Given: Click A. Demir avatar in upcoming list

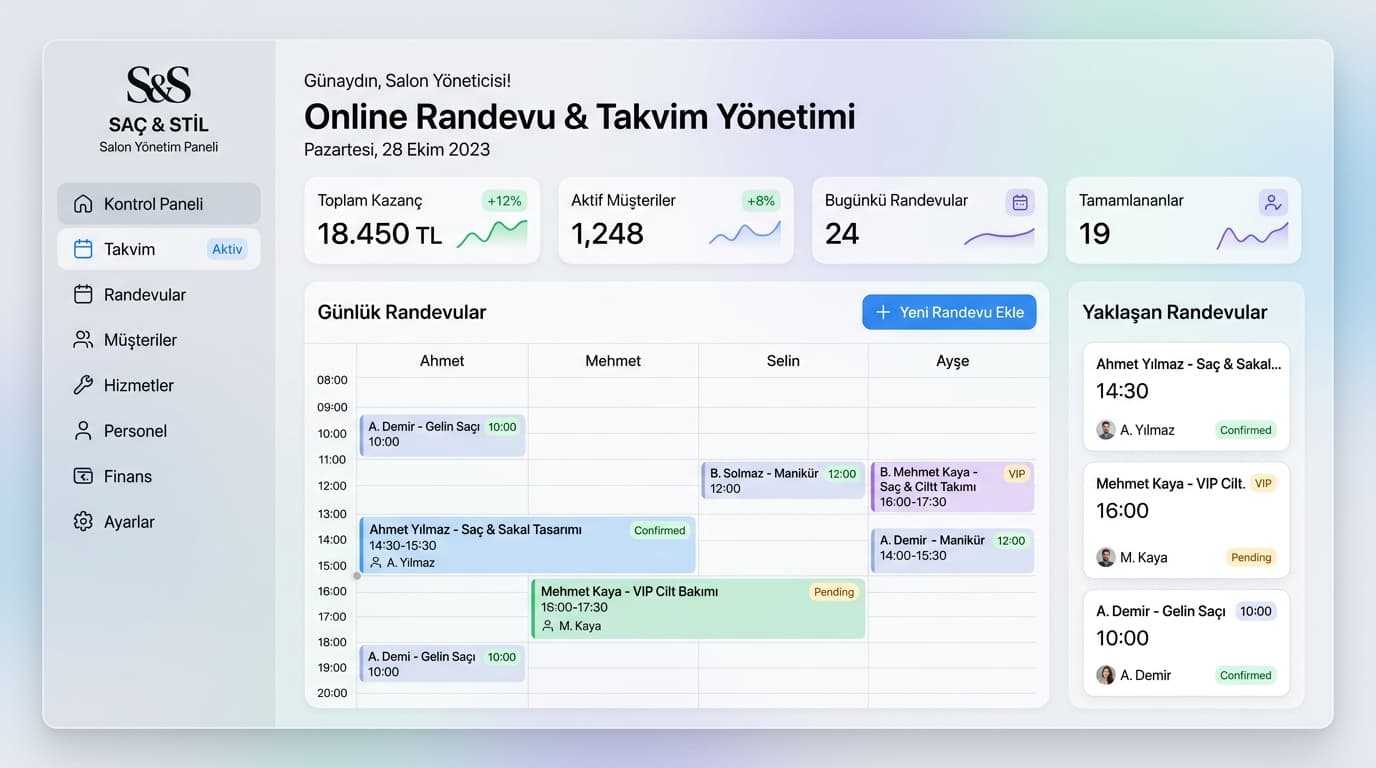Looking at the screenshot, I should click(x=1105, y=675).
